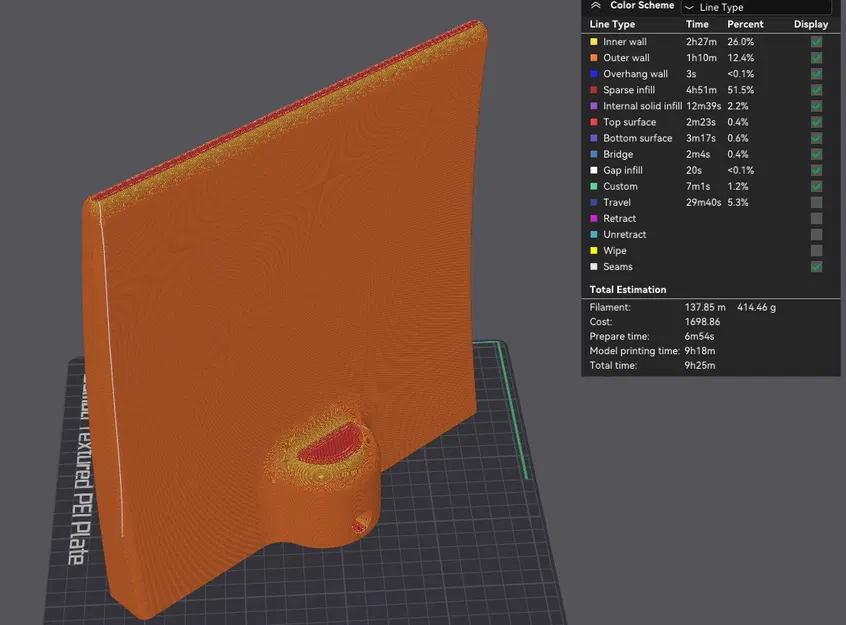The height and width of the screenshot is (625, 846).
Task: Click the blue Overhang wall color swatch
Action: click(x=593, y=74)
